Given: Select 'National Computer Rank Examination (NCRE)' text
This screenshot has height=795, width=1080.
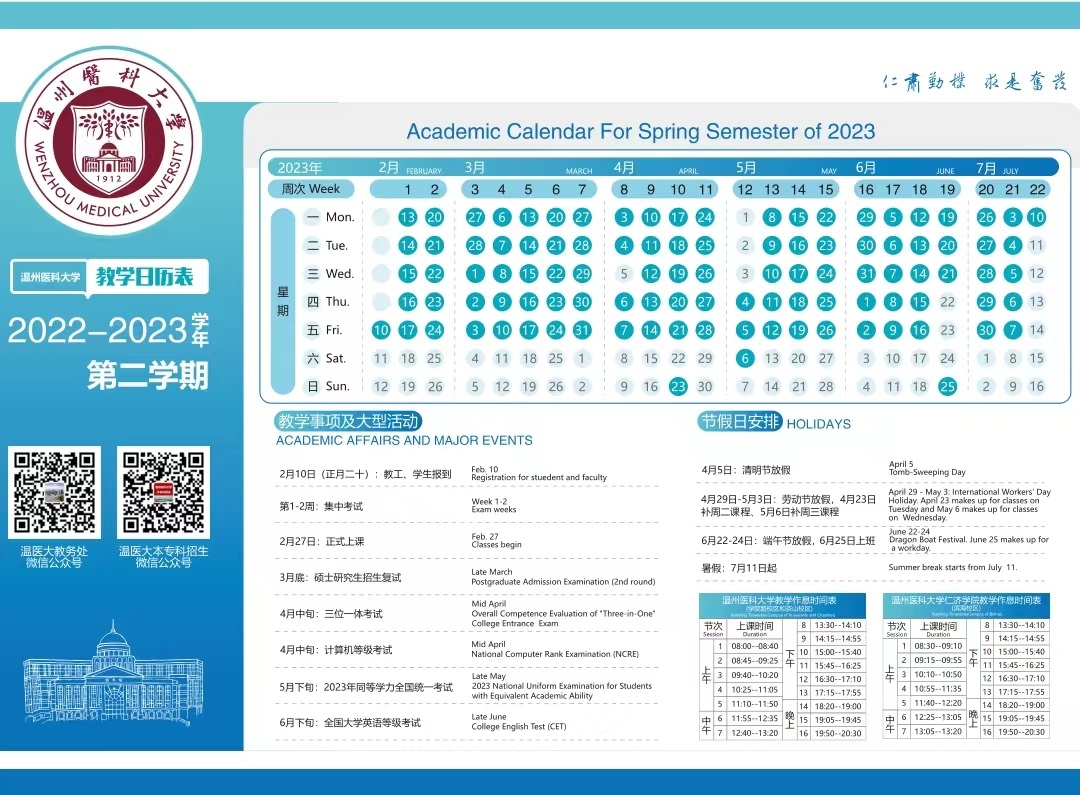Looking at the screenshot, I should (x=554, y=654).
